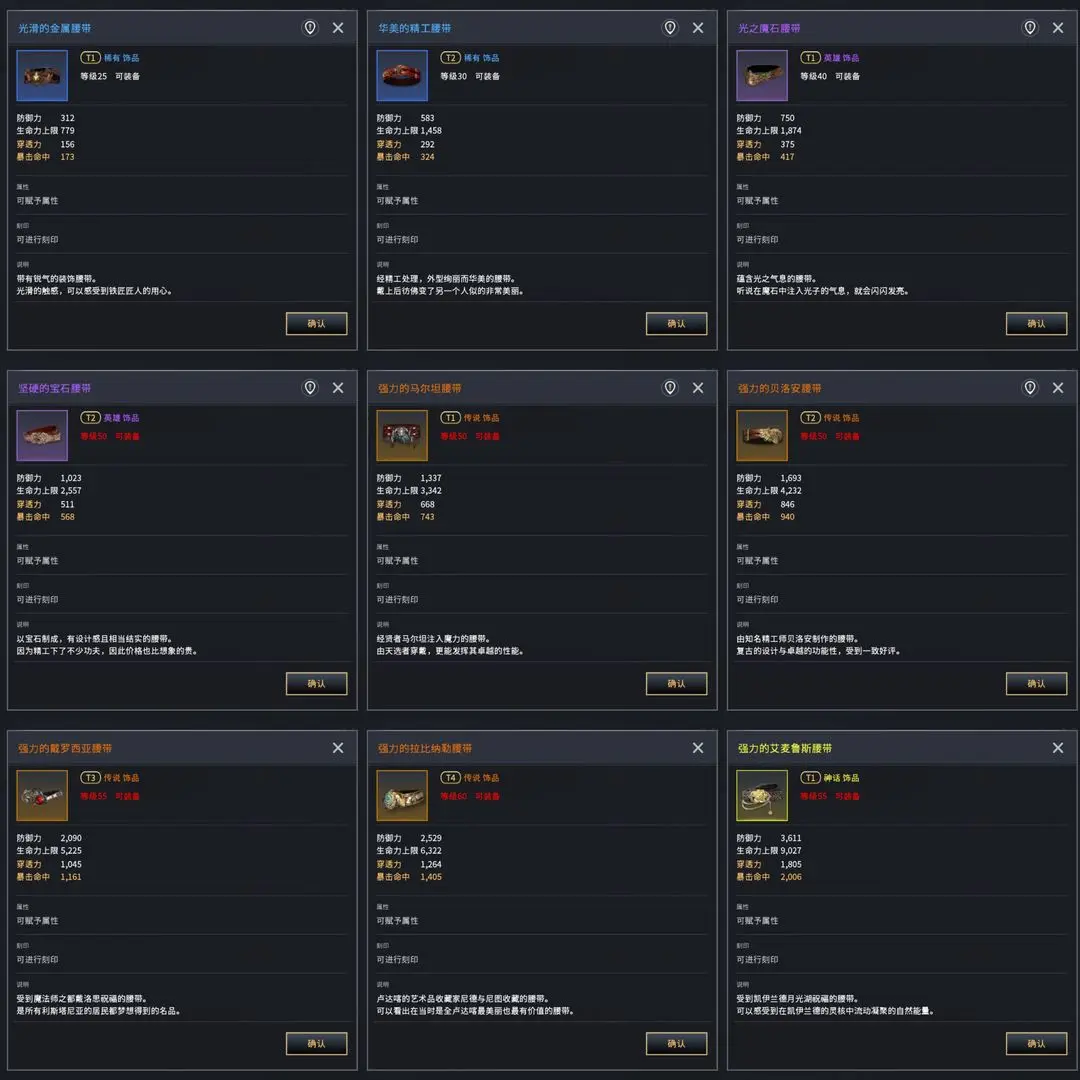
Task: Close the 强力的拉比纳勒腰带 tooltip window
Action: pyautogui.click(x=698, y=748)
